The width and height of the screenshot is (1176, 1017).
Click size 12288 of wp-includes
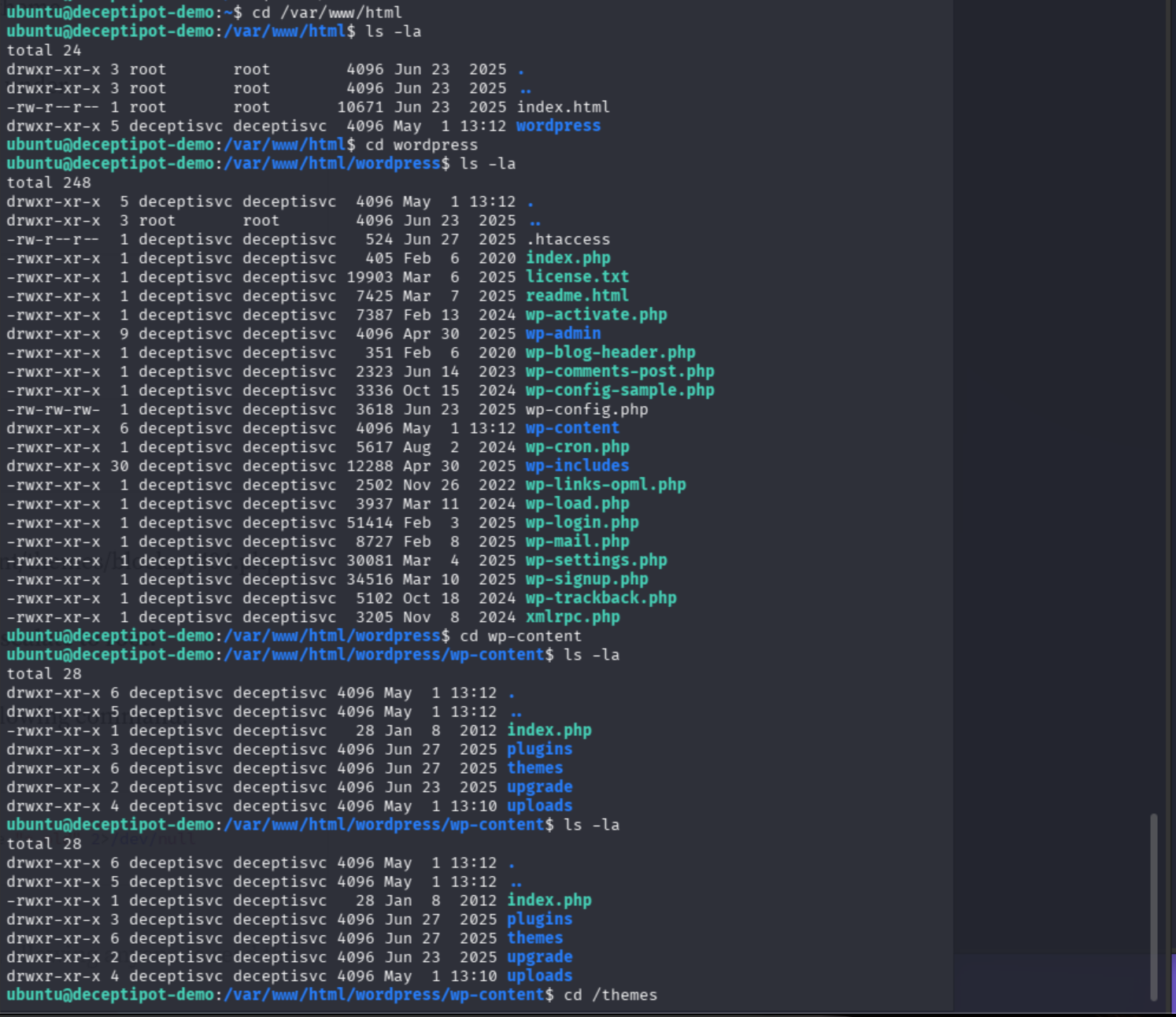click(x=370, y=466)
